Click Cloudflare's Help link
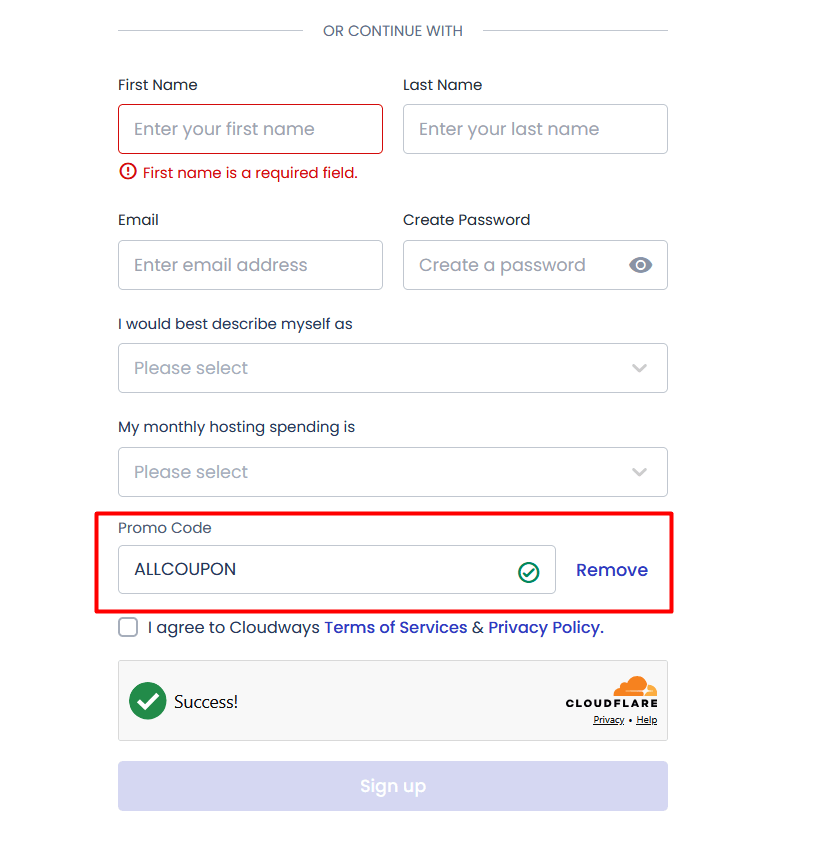 (647, 719)
